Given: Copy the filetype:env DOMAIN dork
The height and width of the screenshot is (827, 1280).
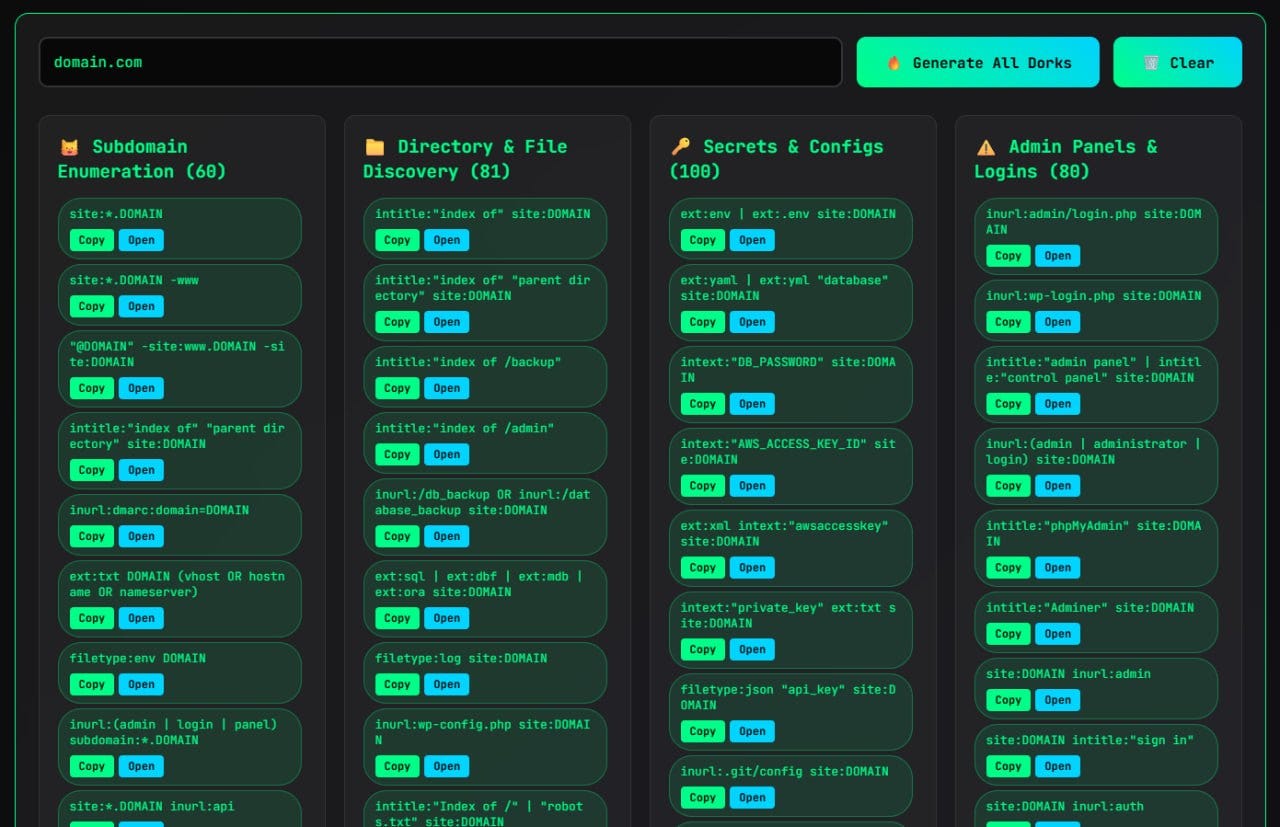Looking at the screenshot, I should [92, 684].
